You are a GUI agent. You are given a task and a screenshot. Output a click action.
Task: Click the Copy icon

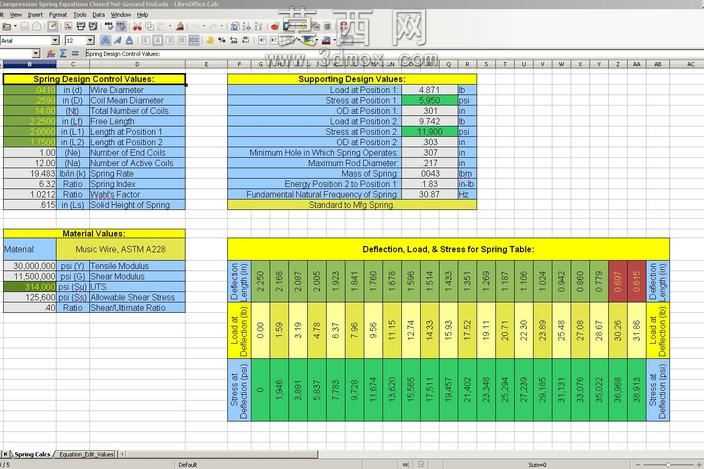click(150, 27)
